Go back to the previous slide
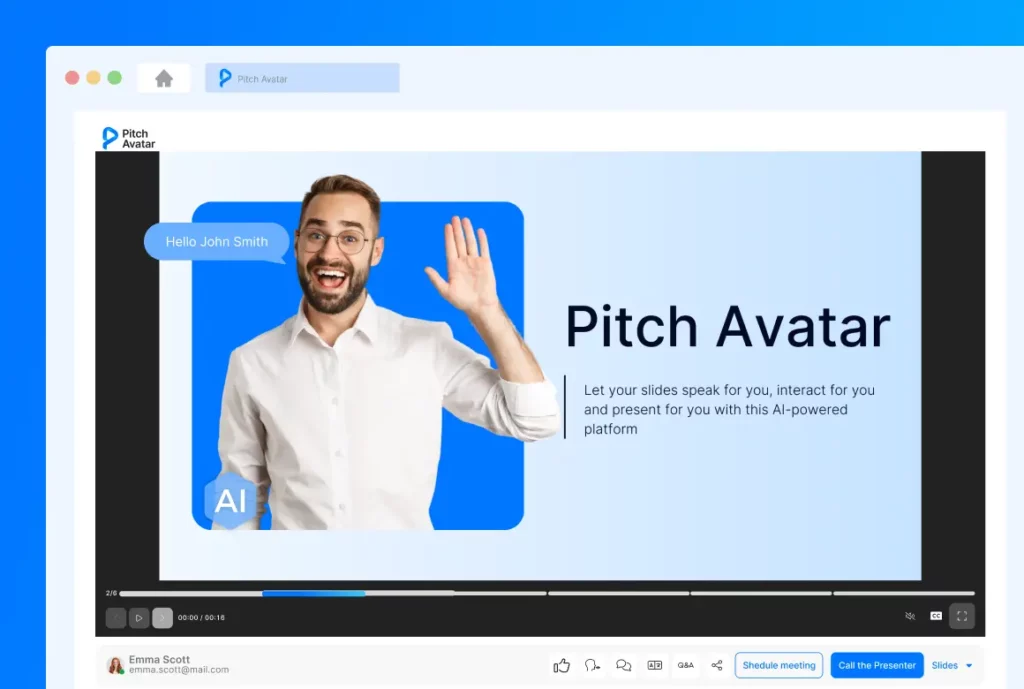This screenshot has width=1024, height=689. point(115,617)
